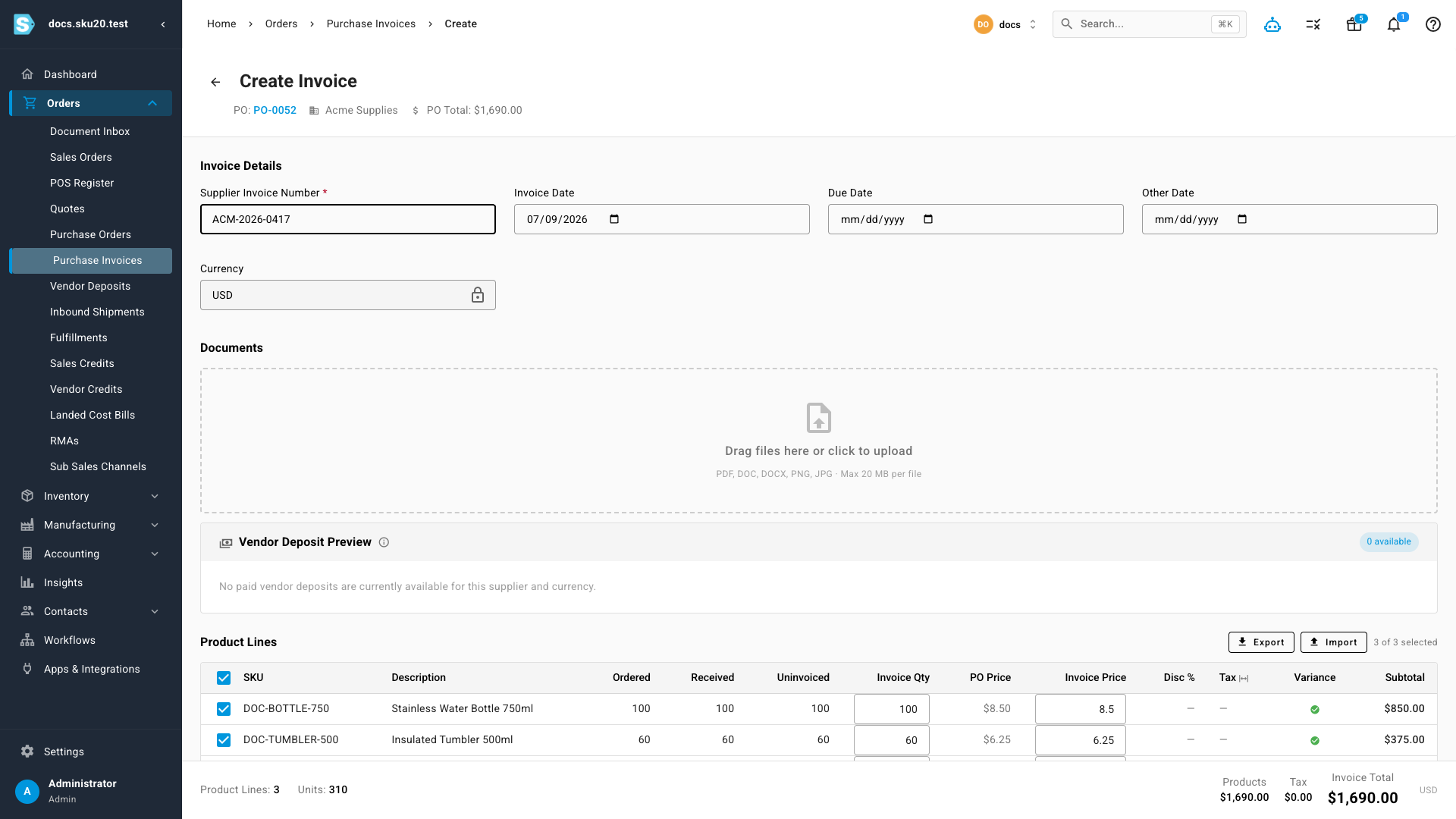This screenshot has width=1456, height=819.
Task: Click the Dashboard home icon
Action: tap(27, 74)
